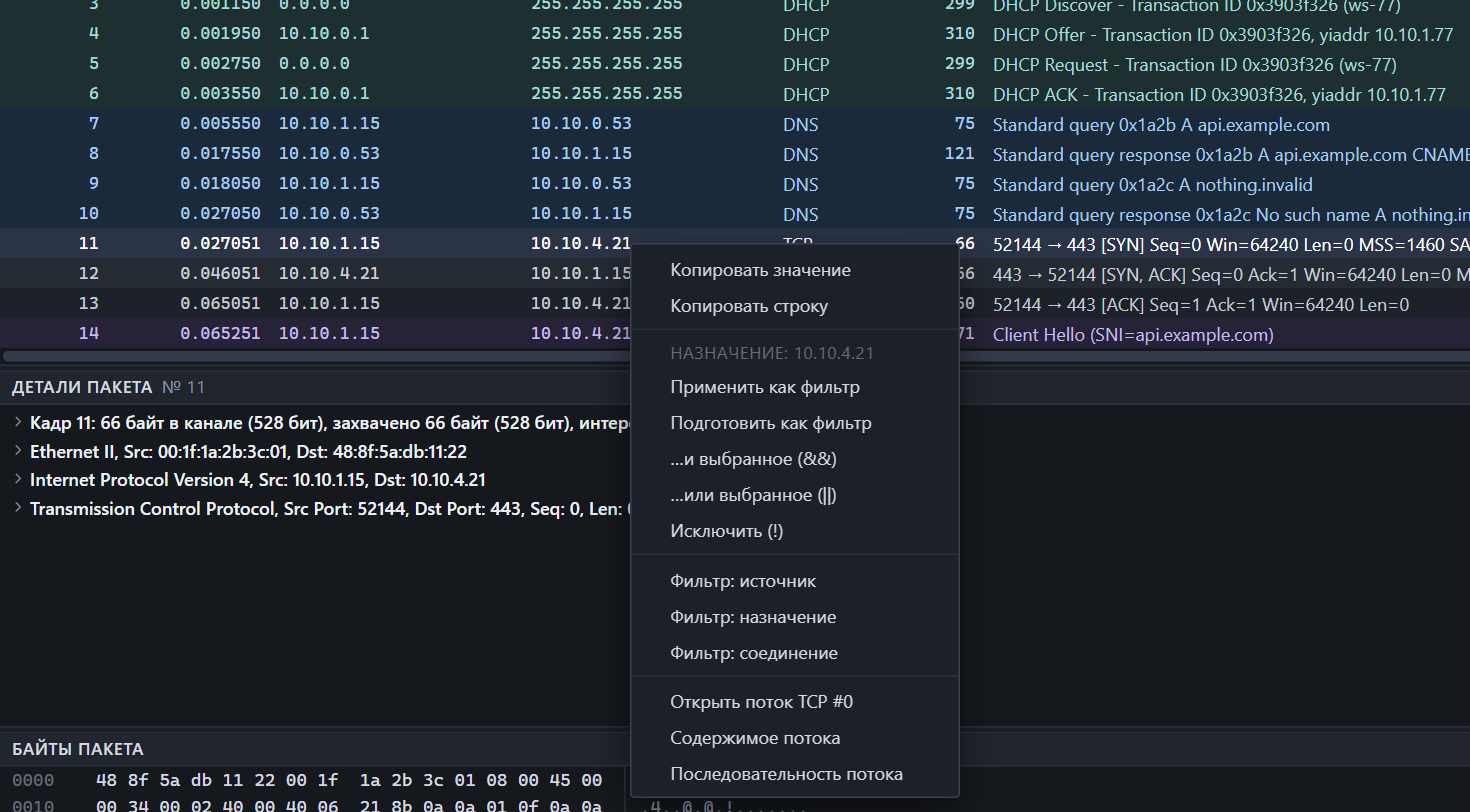Open Содержимое потока from menu
Viewport: 1470px width, 812px height.
(x=795, y=738)
